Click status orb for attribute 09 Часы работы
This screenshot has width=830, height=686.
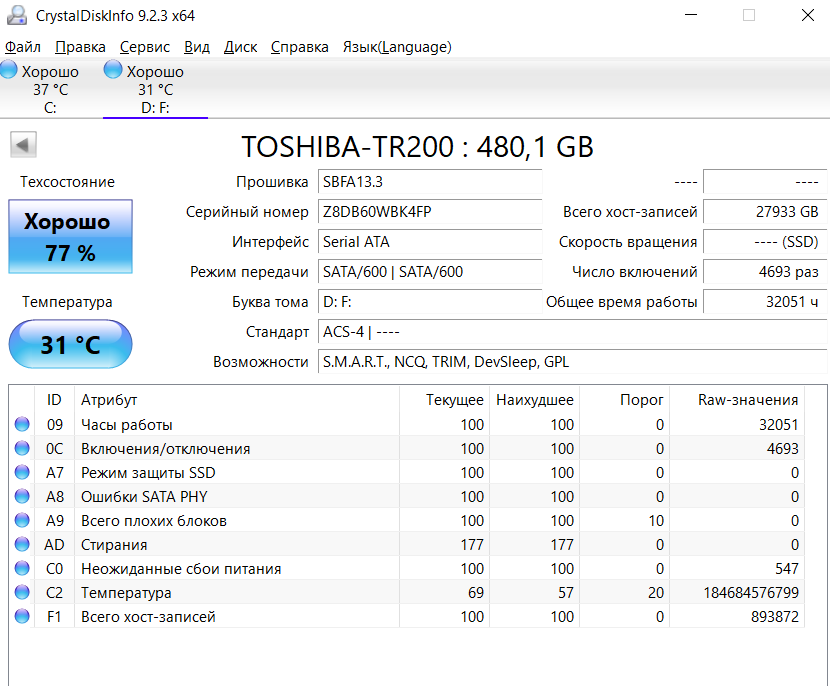pyautogui.click(x=22, y=425)
